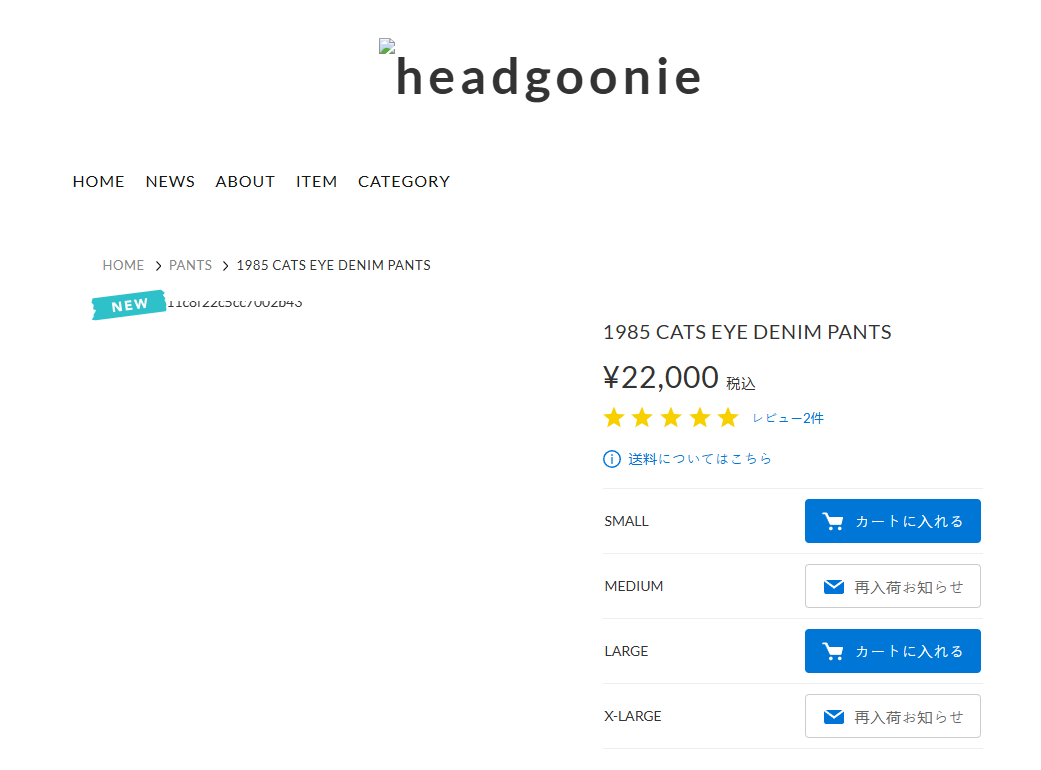This screenshot has width=1041, height=770.
Task: Request restock notice for MEDIUM size
Action: [892, 586]
